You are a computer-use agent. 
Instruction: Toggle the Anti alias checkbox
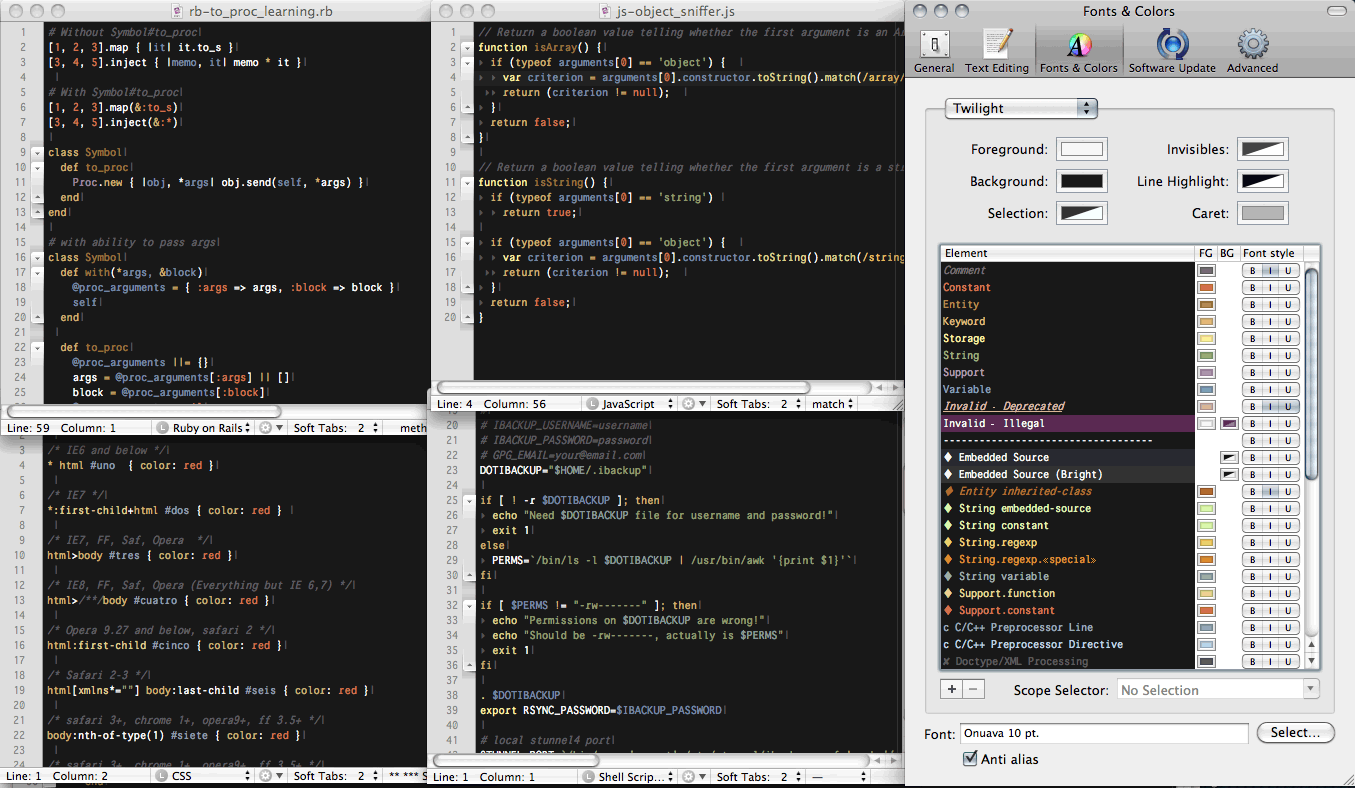(969, 759)
